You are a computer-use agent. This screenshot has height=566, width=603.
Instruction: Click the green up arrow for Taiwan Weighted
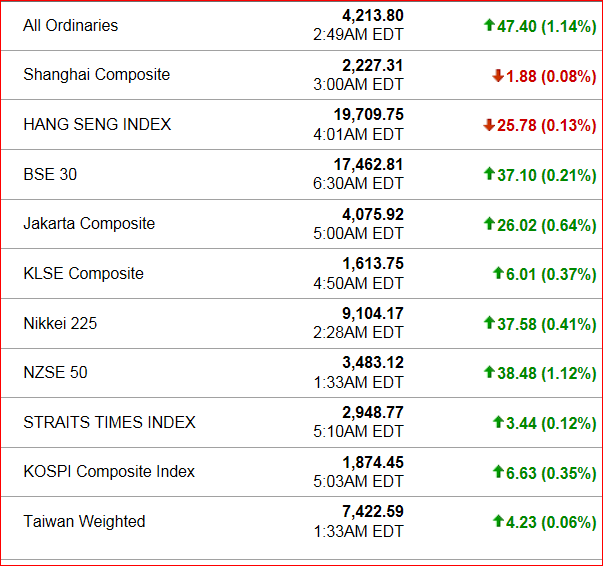coord(498,521)
